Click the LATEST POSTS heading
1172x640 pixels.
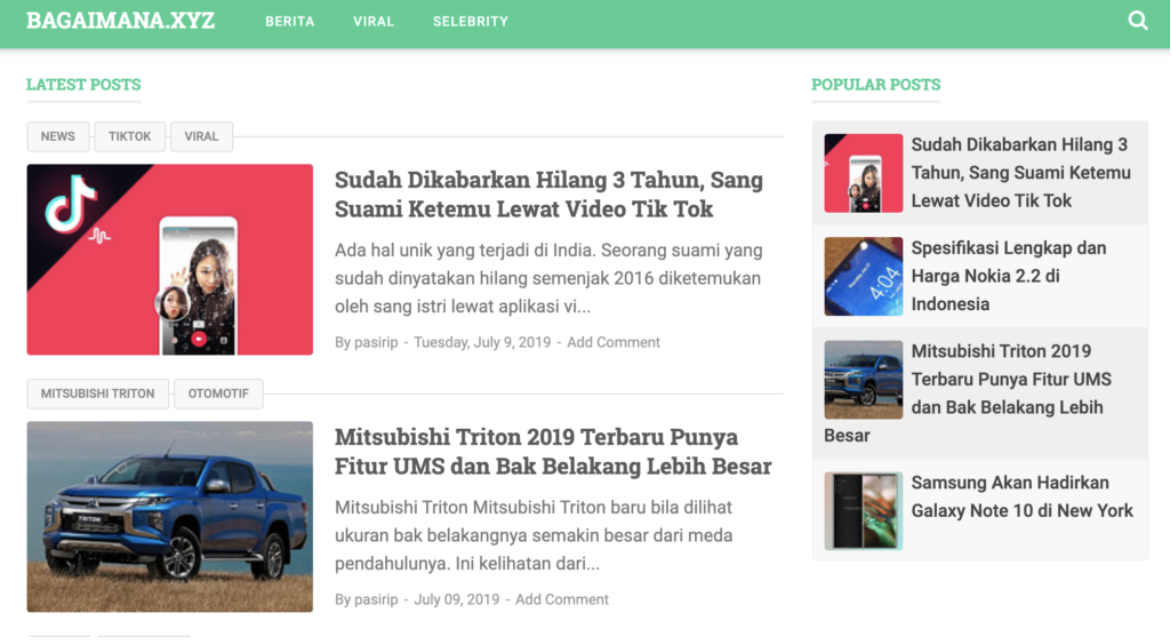84,84
